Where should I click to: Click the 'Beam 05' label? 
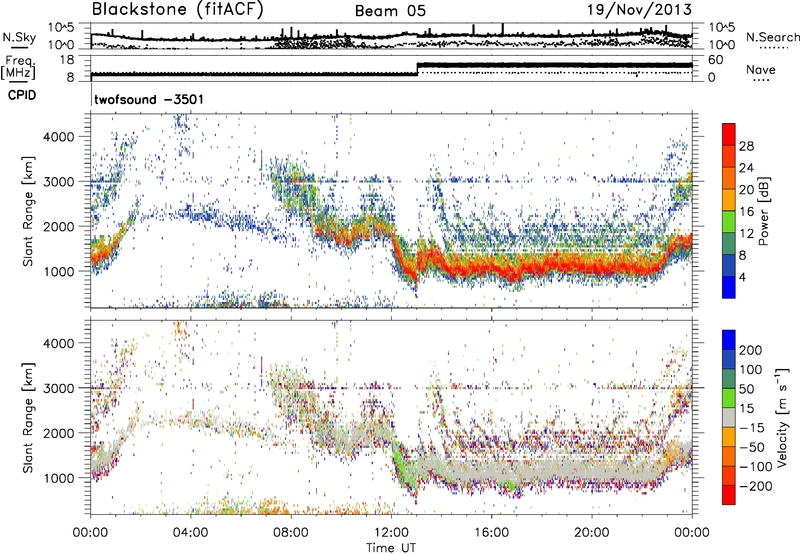(x=390, y=11)
